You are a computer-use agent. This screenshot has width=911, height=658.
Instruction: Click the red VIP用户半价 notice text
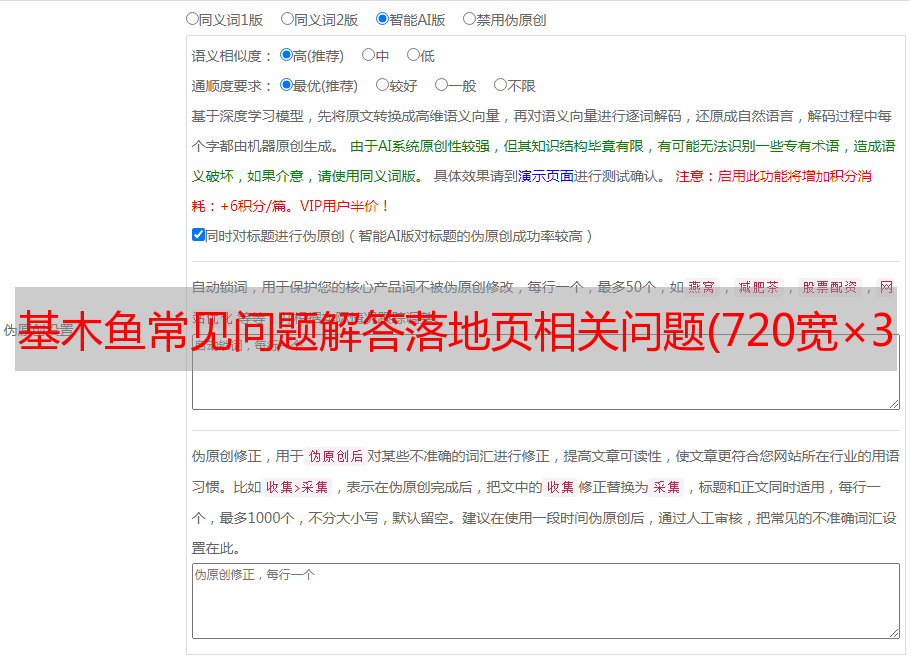click(344, 206)
